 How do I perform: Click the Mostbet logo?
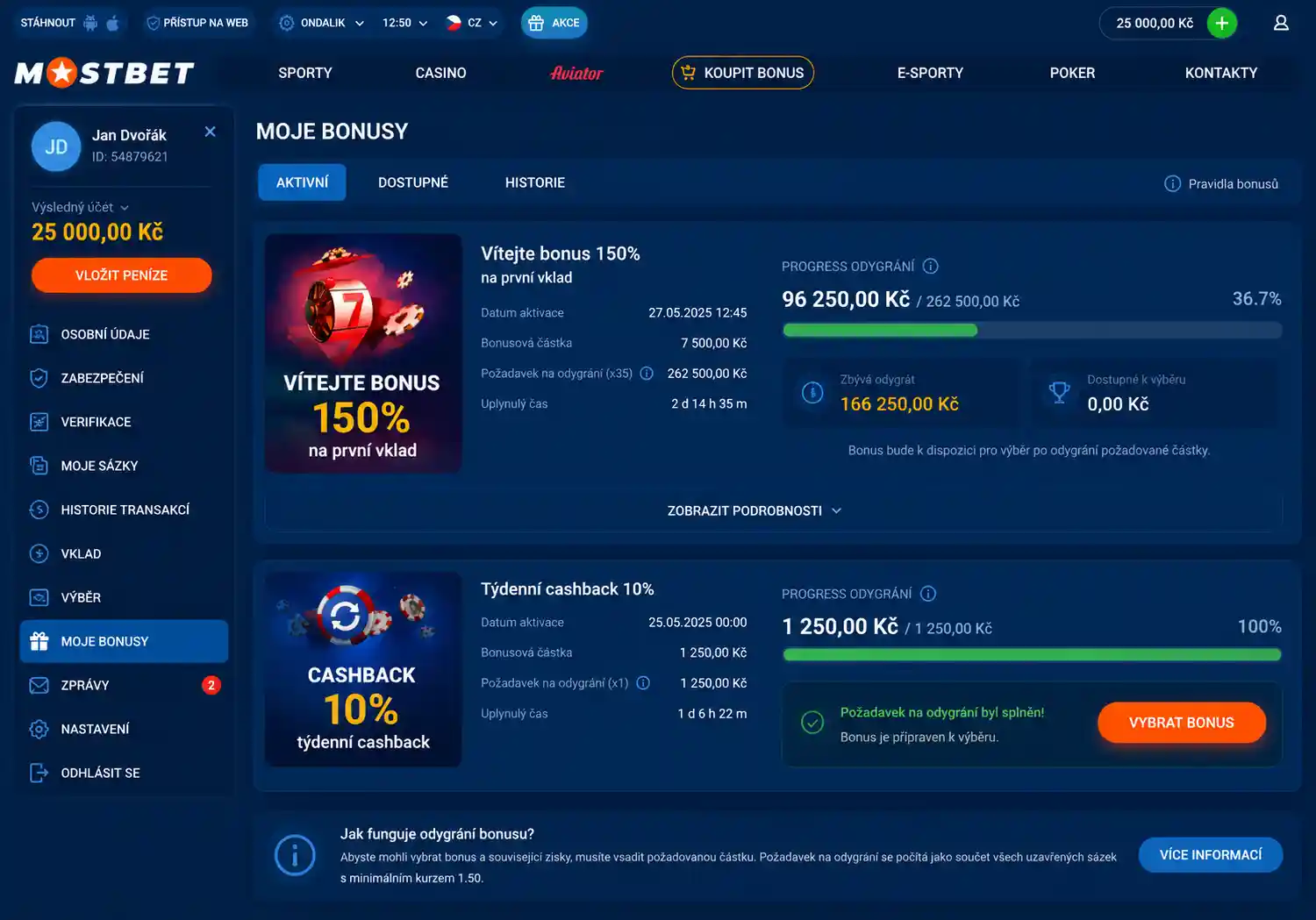pyautogui.click(x=104, y=73)
